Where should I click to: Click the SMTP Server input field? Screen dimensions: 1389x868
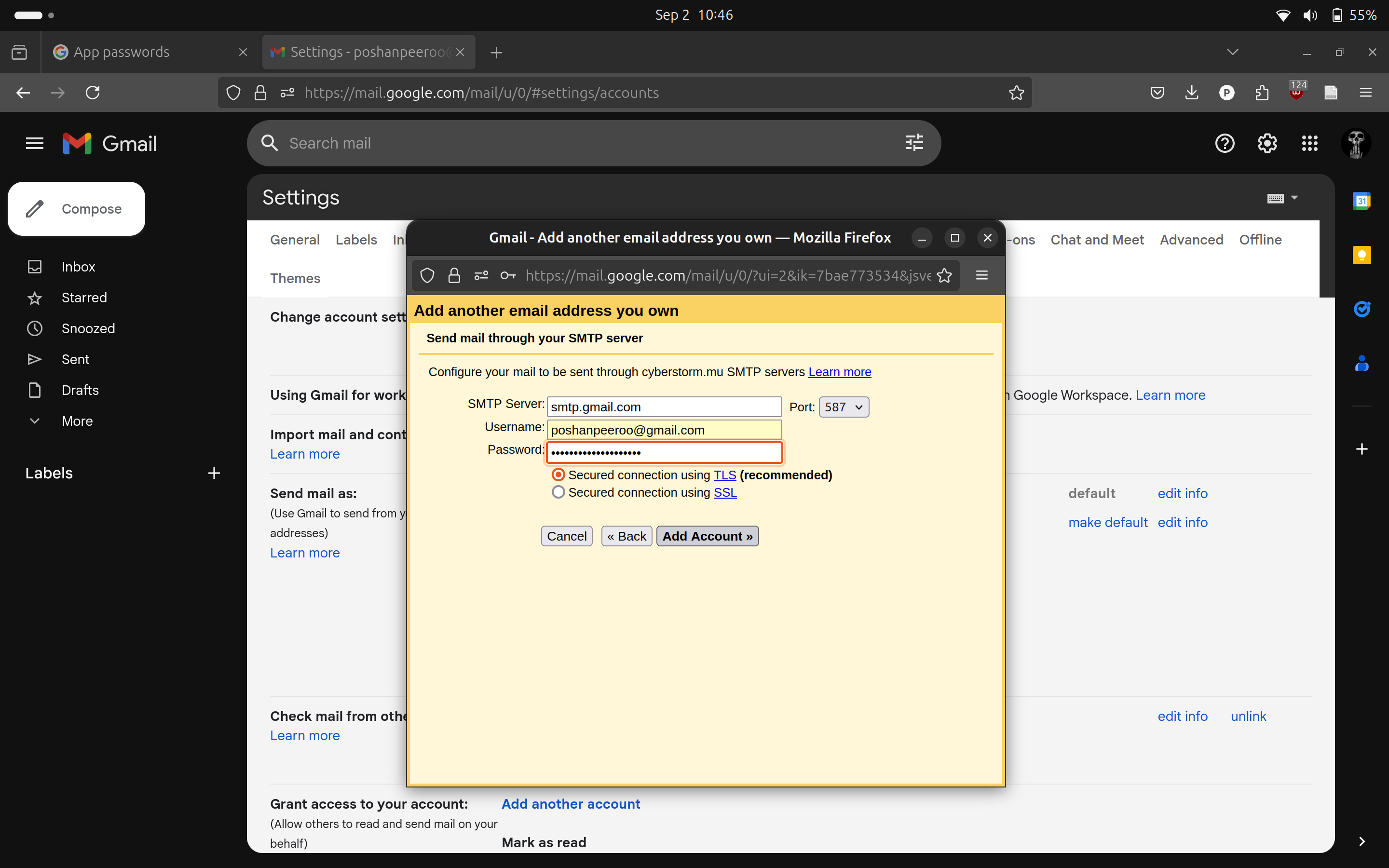(665, 406)
